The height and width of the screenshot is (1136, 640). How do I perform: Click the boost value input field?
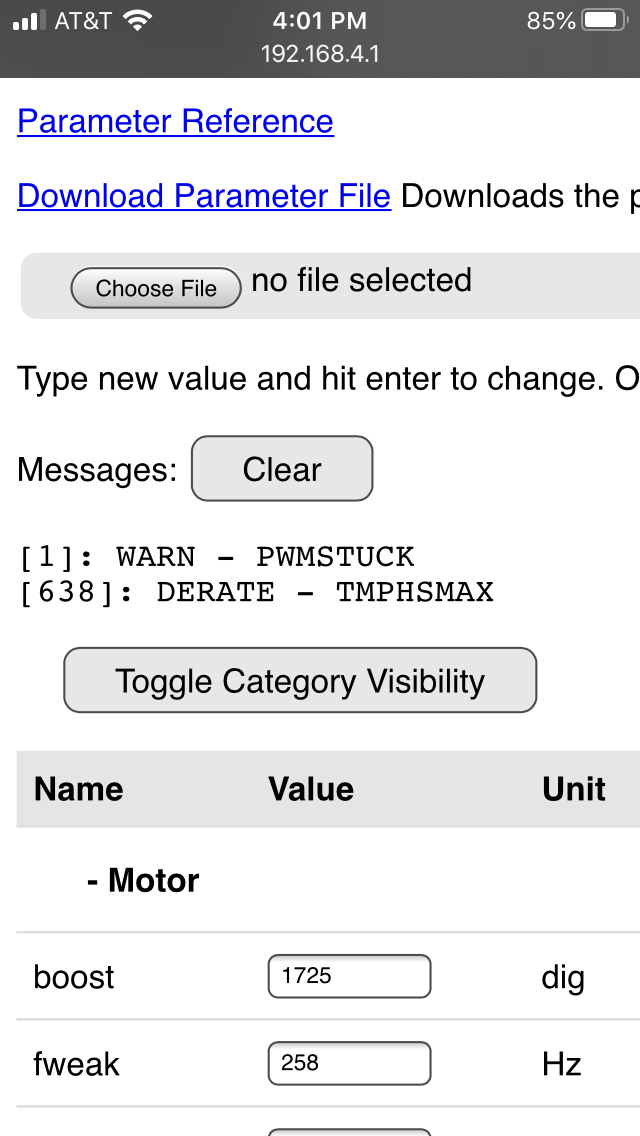click(349, 976)
